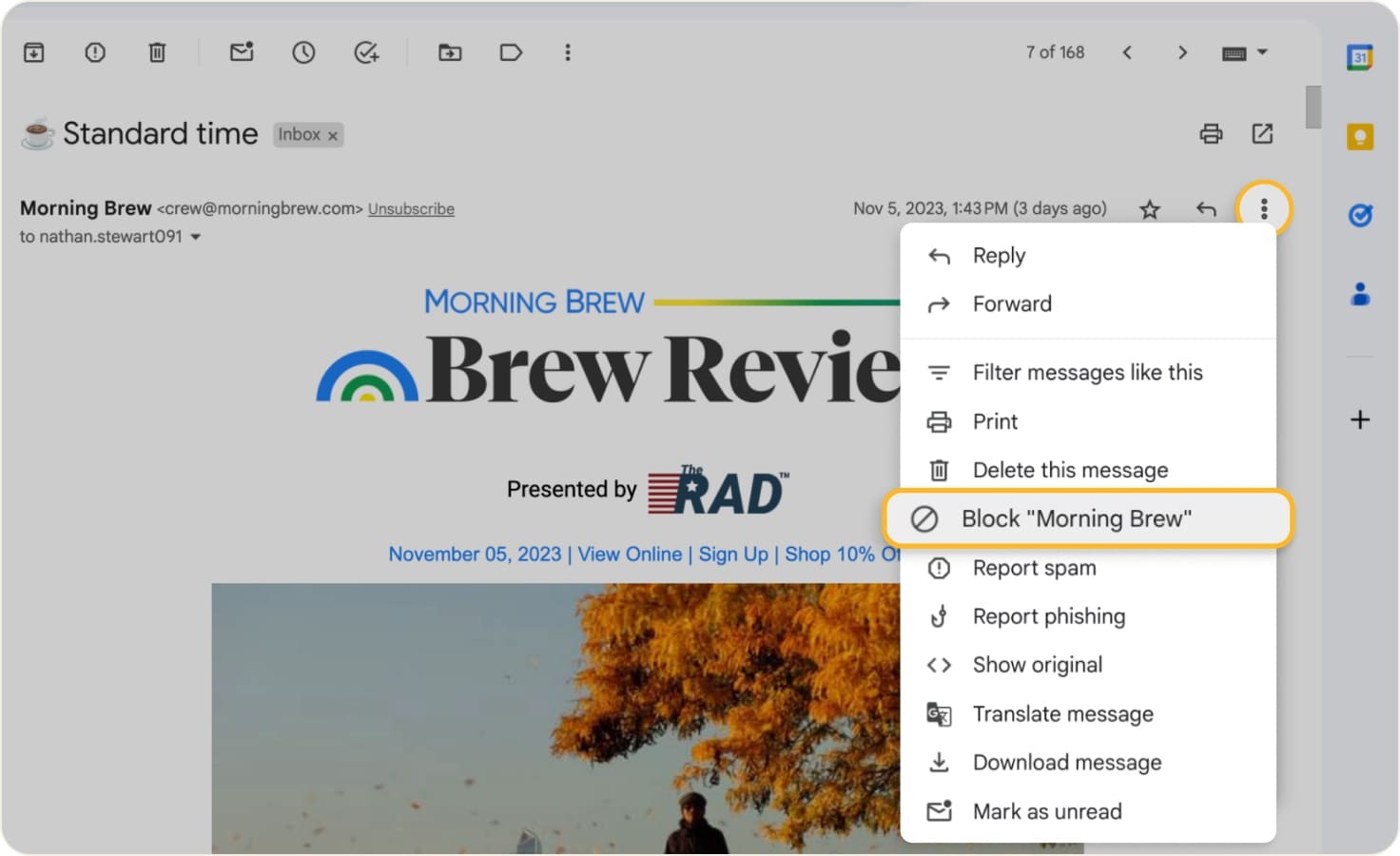Open the Labels icon
This screenshot has height=856, width=1400.
[x=511, y=52]
